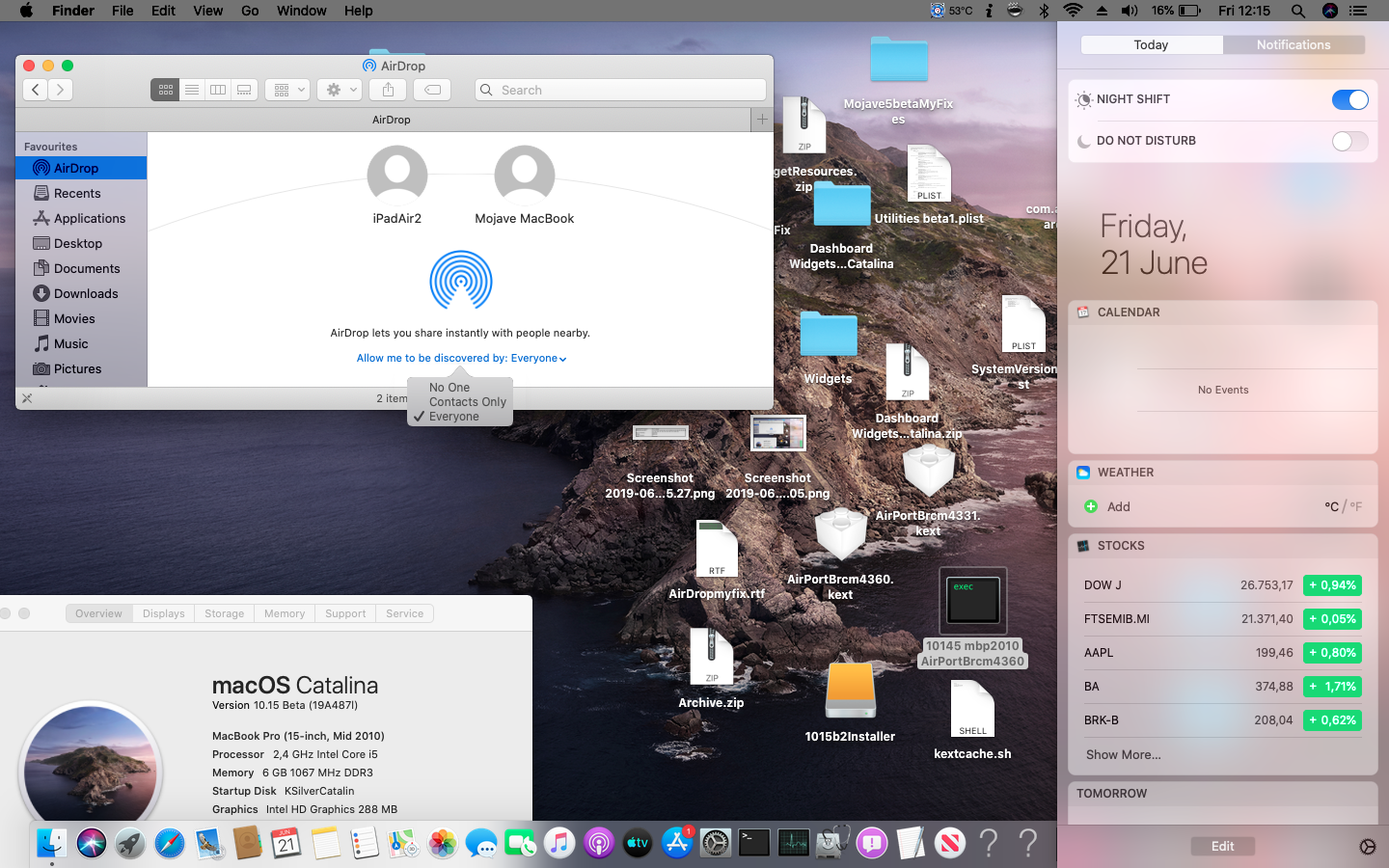This screenshot has width=1389, height=868.
Task: Open the Go menu in menu bar
Action: [250, 11]
